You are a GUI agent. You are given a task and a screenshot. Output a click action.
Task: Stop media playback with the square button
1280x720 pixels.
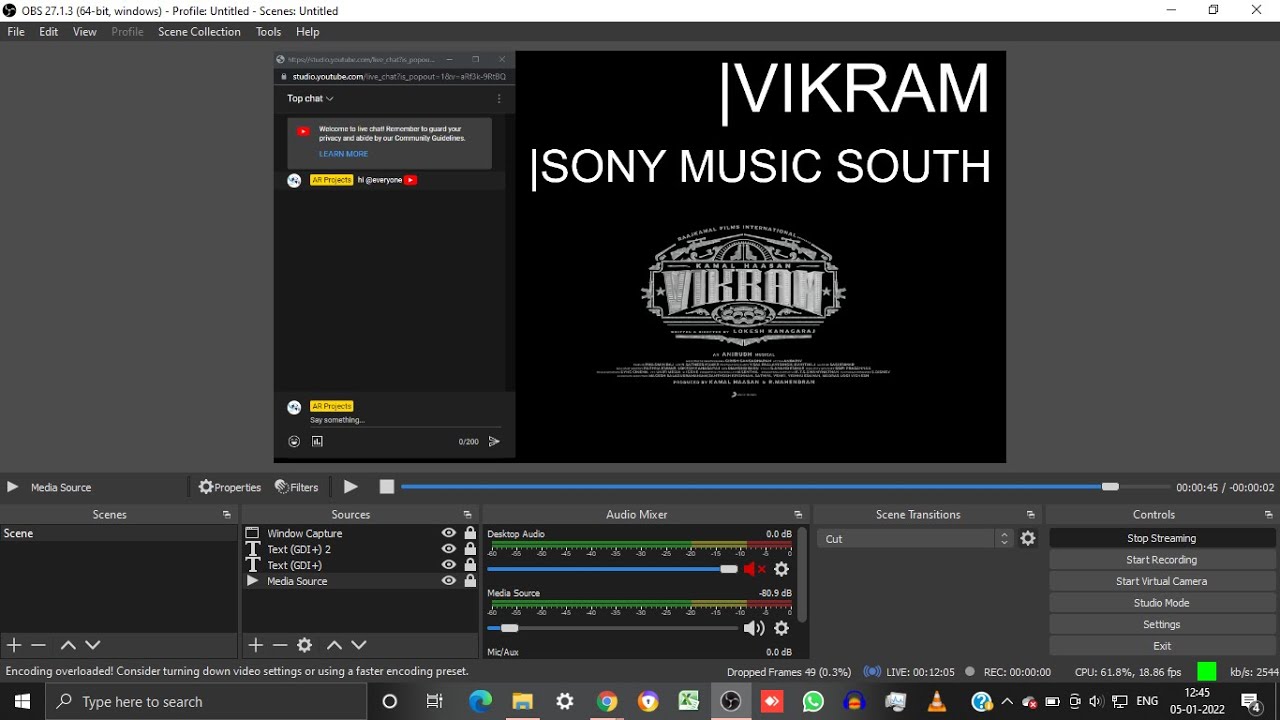(387, 487)
